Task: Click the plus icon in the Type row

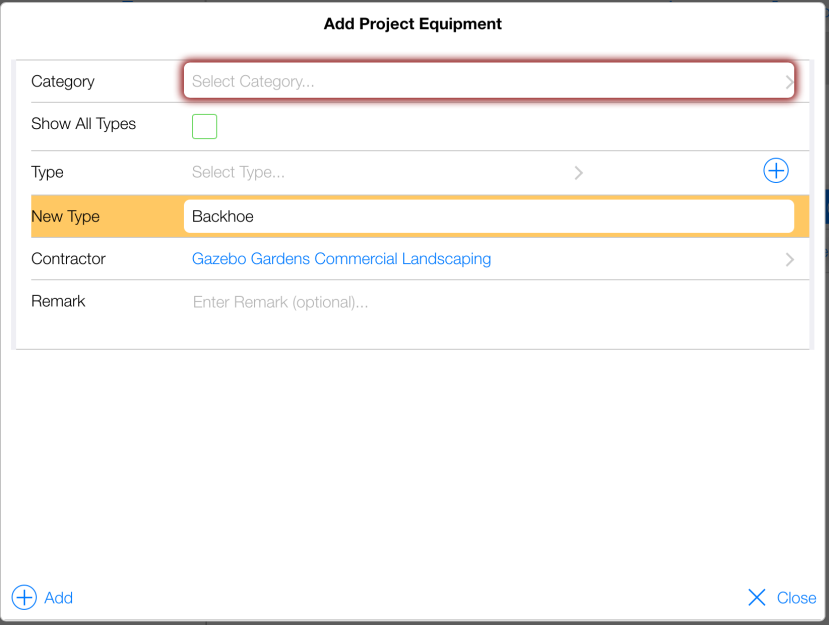Action: 776,171
